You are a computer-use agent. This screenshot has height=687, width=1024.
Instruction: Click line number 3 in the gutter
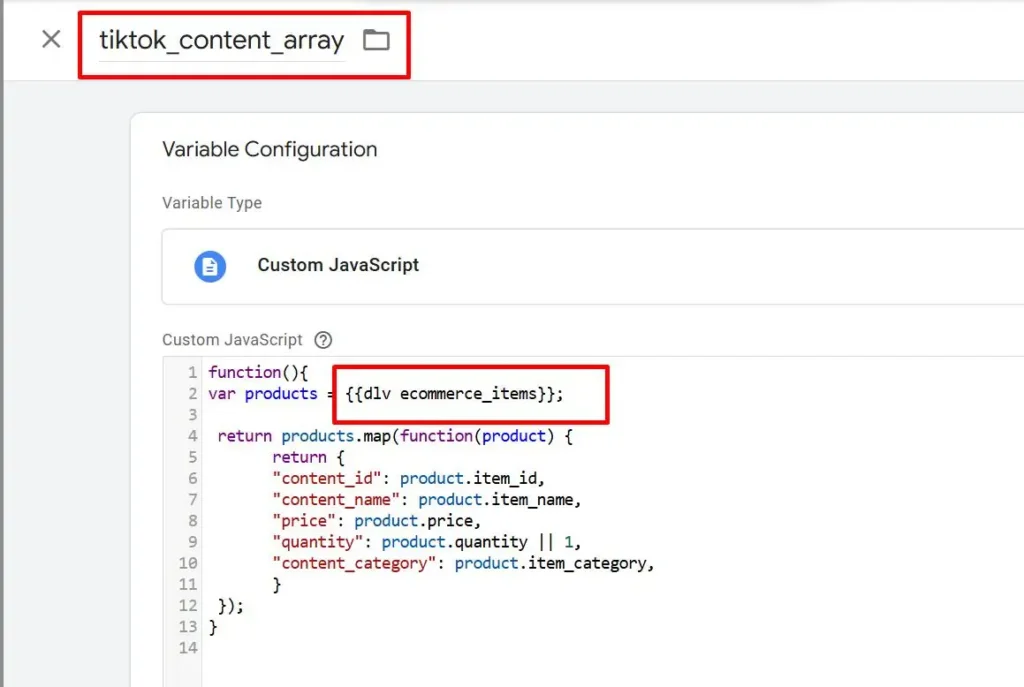(x=192, y=415)
